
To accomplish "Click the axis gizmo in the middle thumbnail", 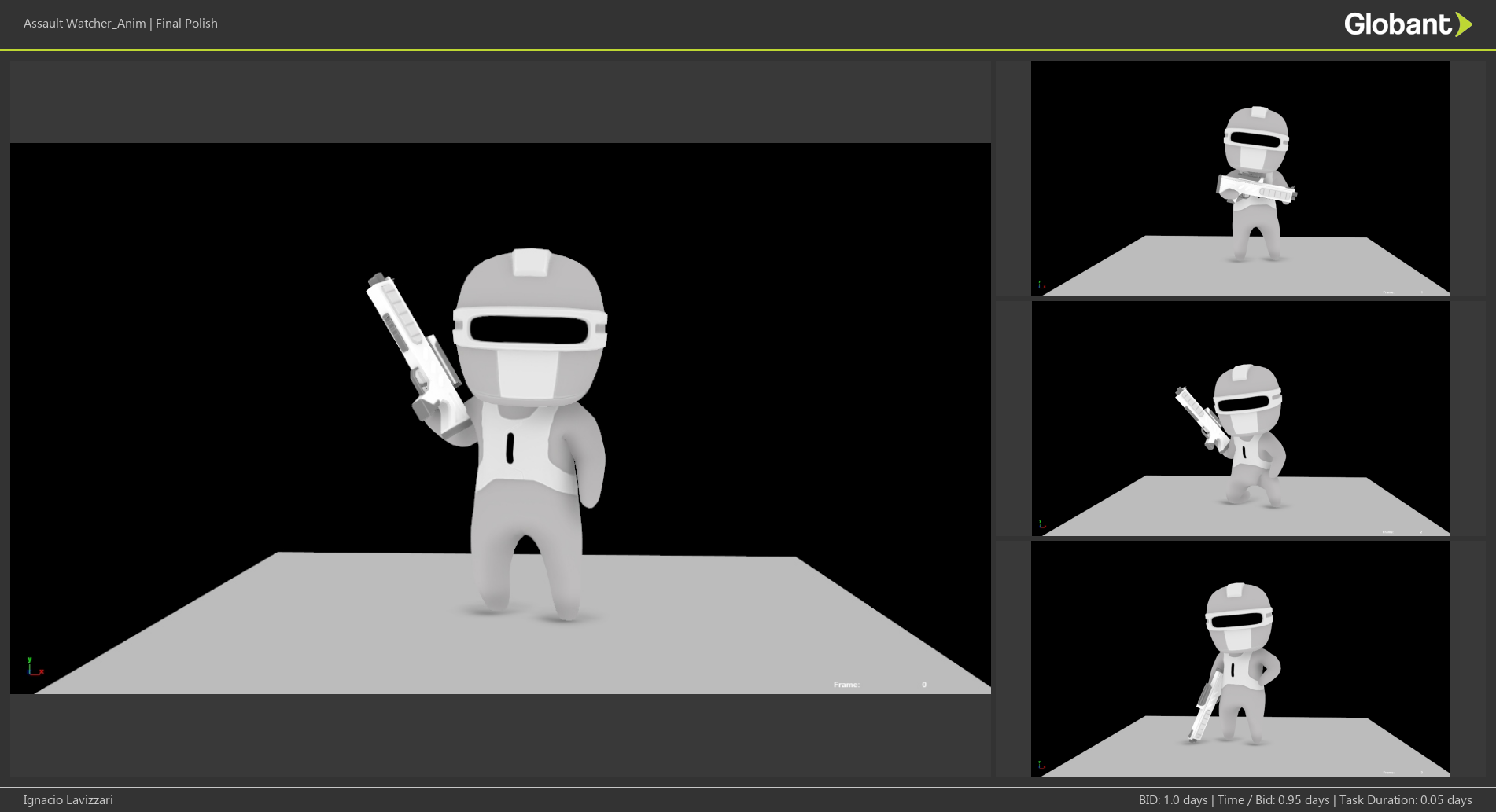I will point(1041,524).
